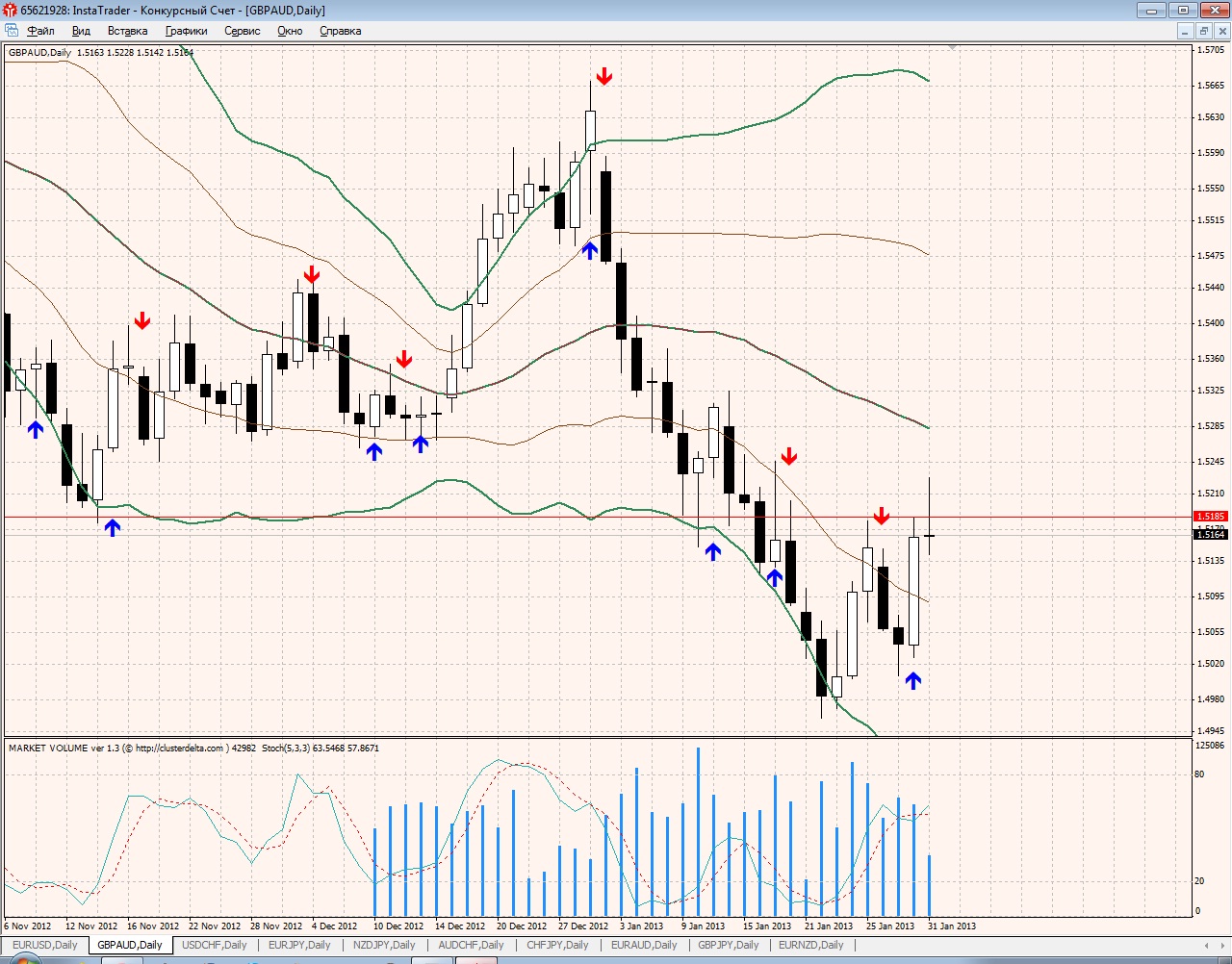Screen dimensions: 1232x964
Task: Click the 1.5705 price axis value
Action: coord(1211,50)
